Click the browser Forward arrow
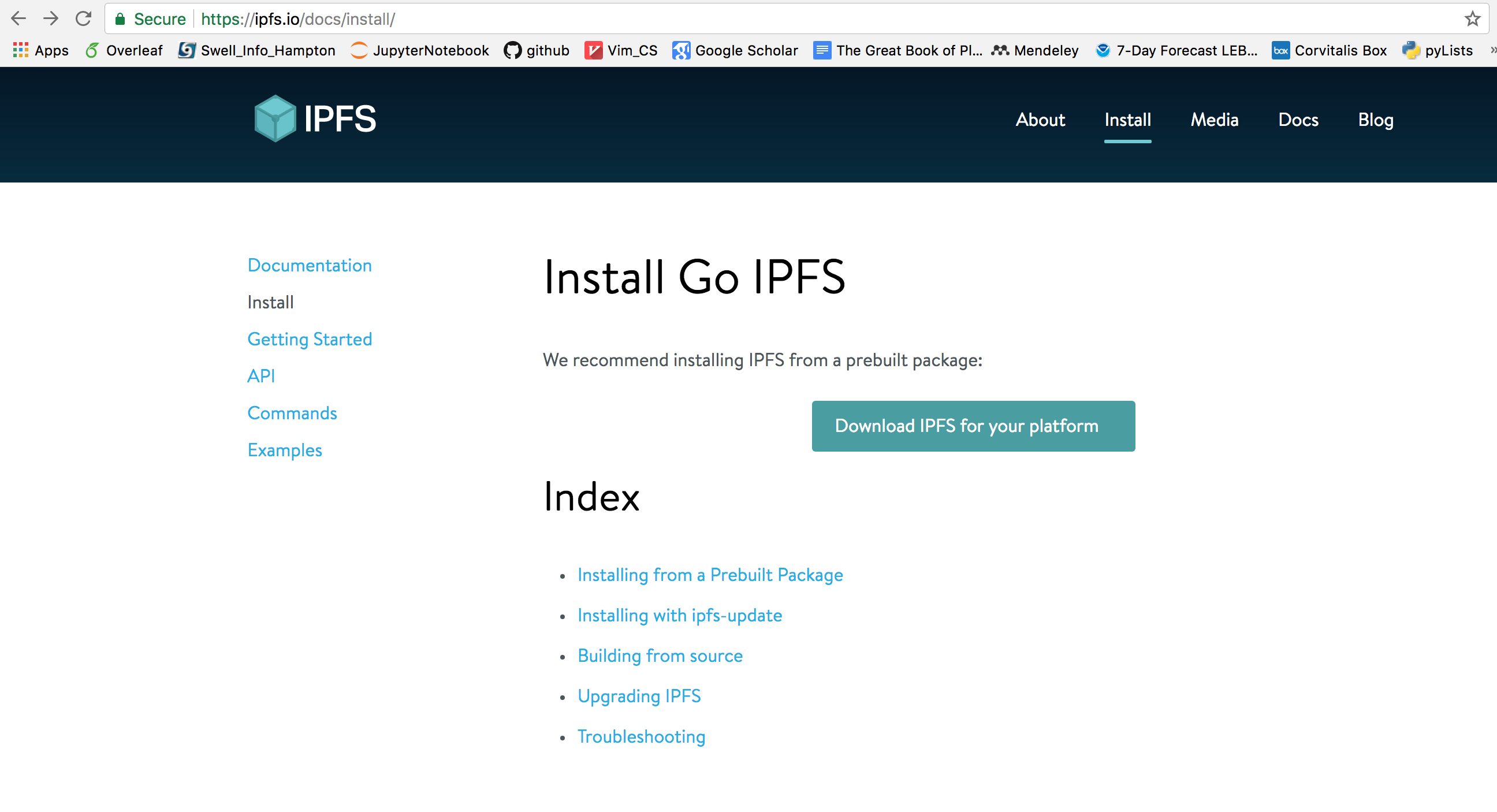This screenshot has width=1497, height=812. [x=51, y=18]
